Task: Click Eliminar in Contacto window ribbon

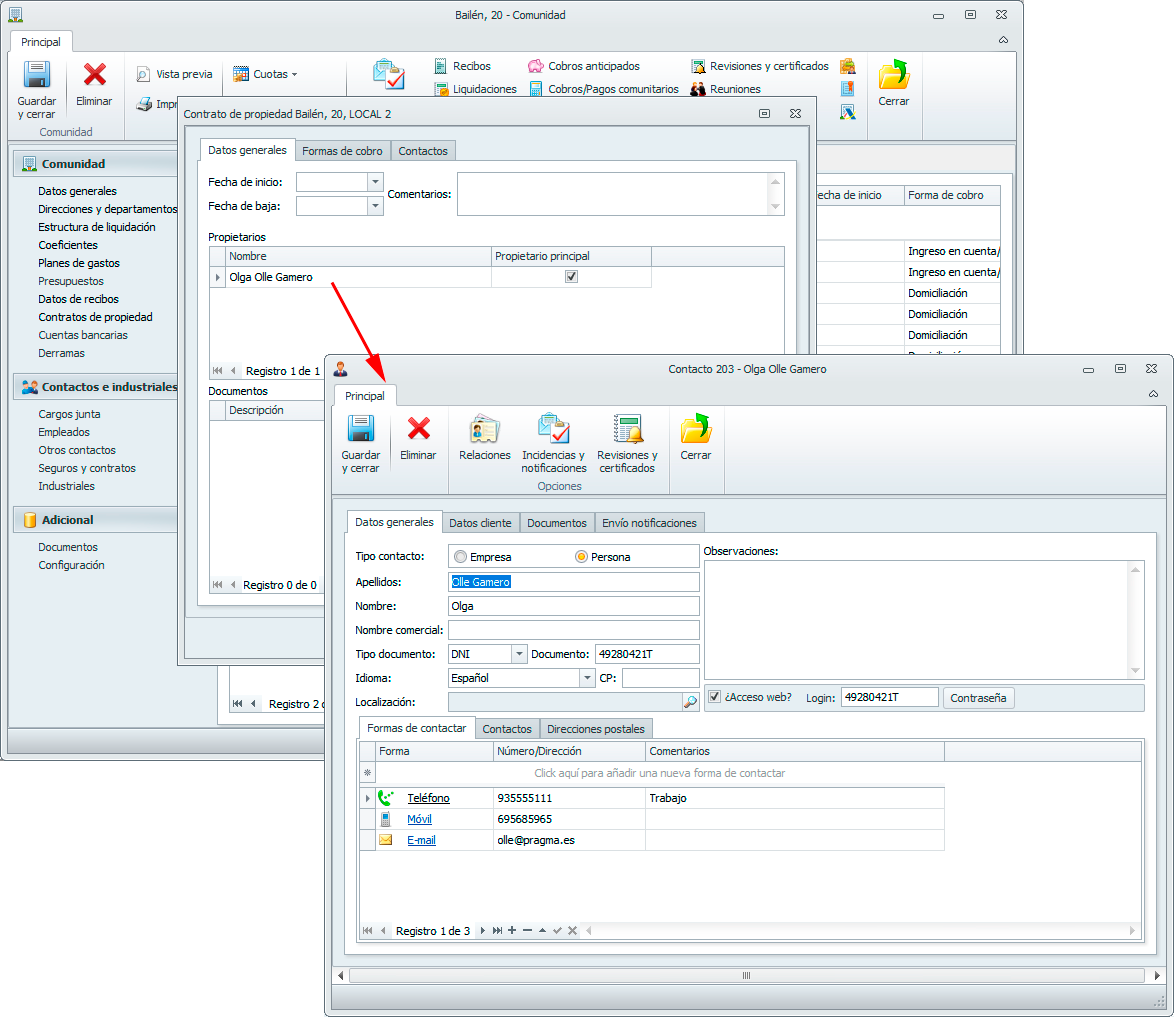Action: [x=418, y=438]
